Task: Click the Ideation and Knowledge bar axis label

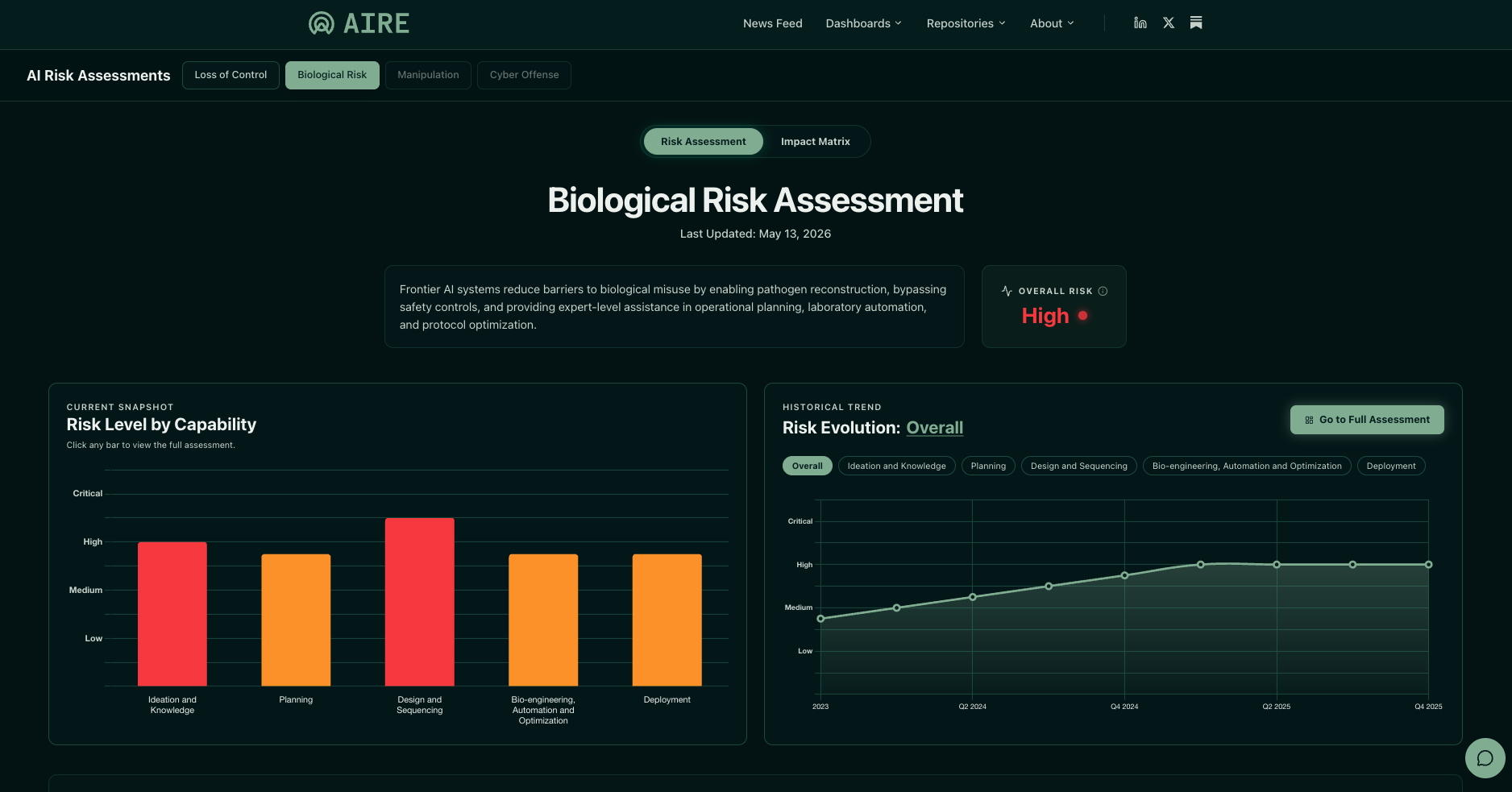Action: [172, 705]
